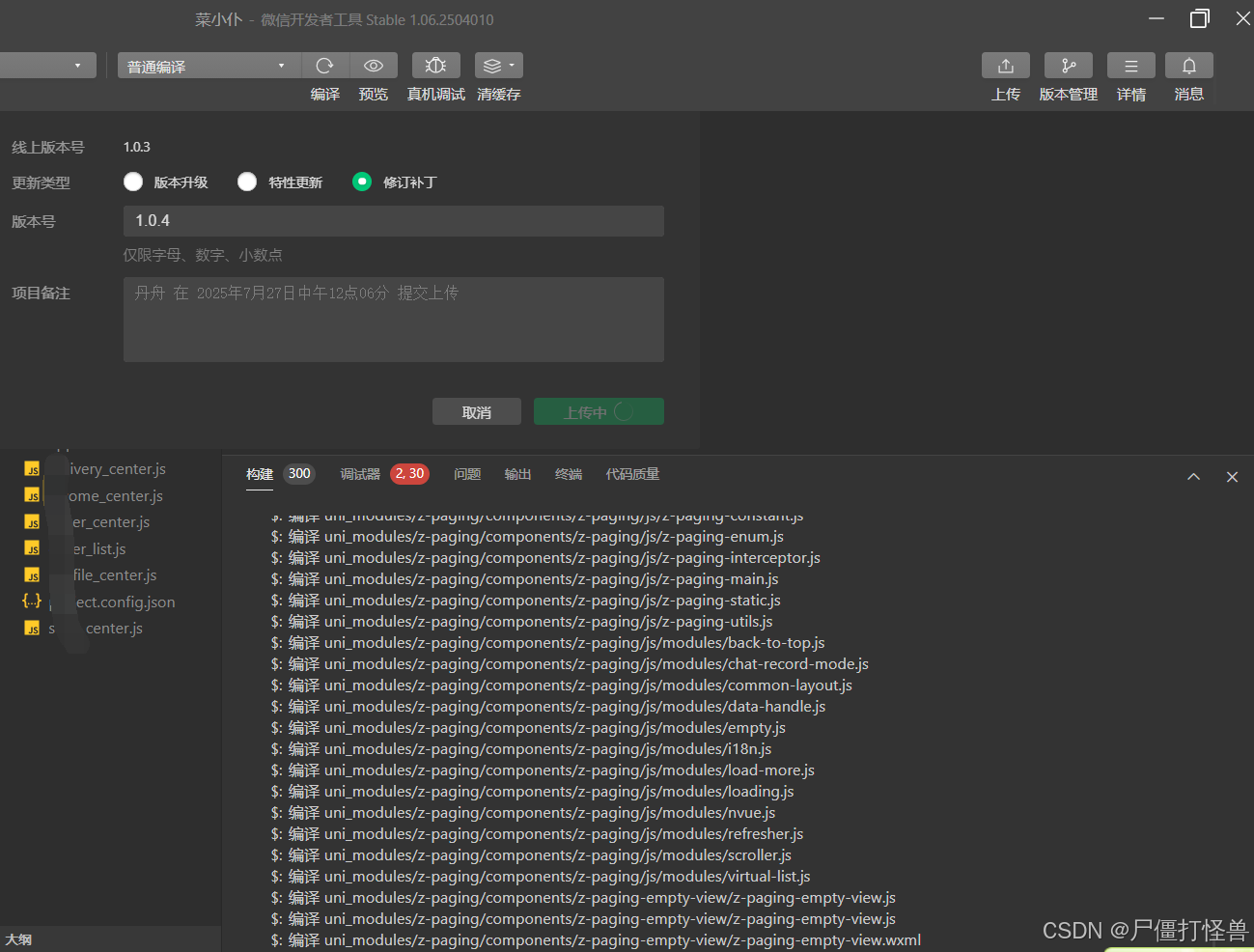The image size is (1254, 952).
Task: Open messages bell icon
Action: 1189,66
